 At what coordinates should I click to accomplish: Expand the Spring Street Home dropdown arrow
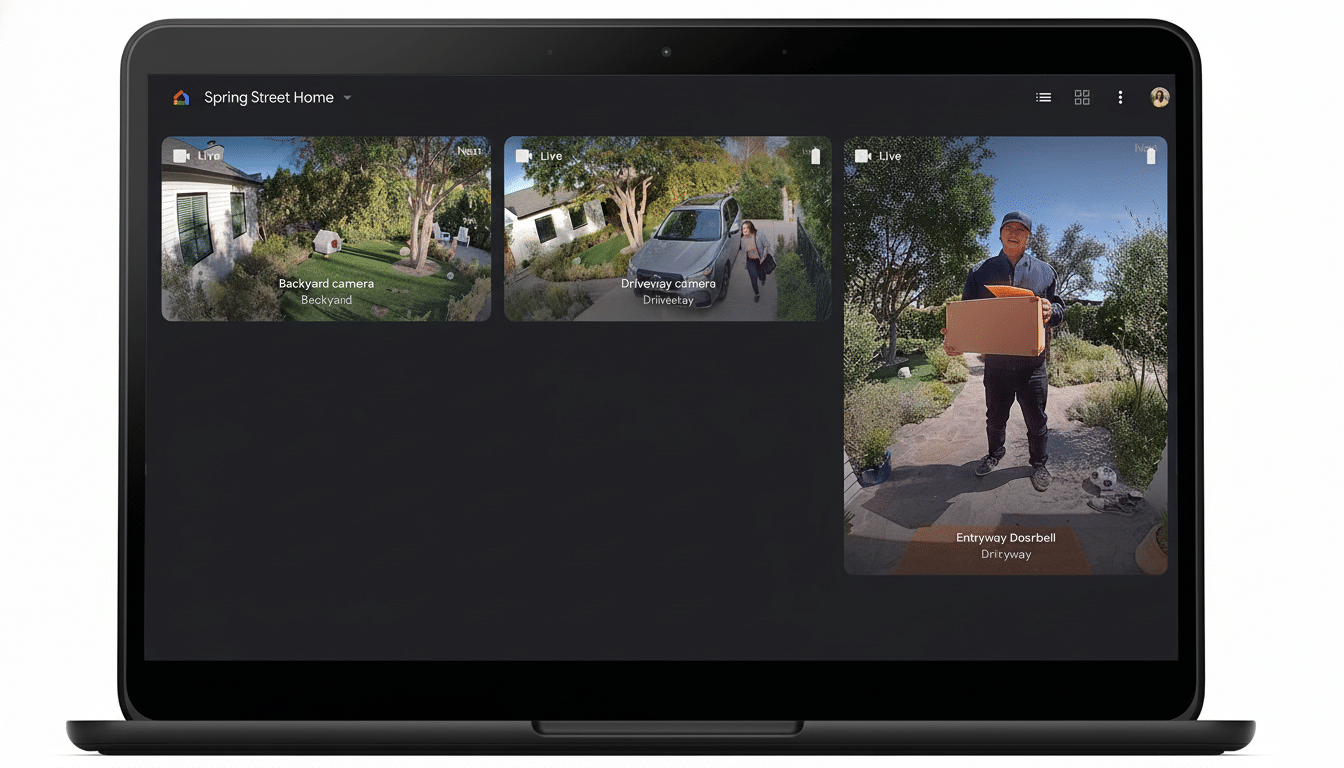347,97
